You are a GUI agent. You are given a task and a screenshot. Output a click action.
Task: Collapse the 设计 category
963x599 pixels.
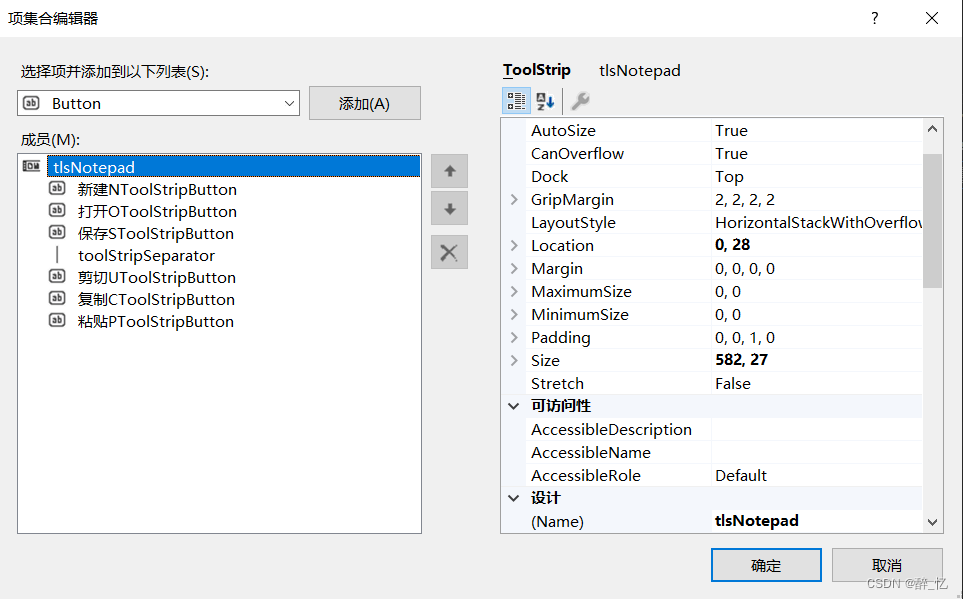click(x=514, y=498)
